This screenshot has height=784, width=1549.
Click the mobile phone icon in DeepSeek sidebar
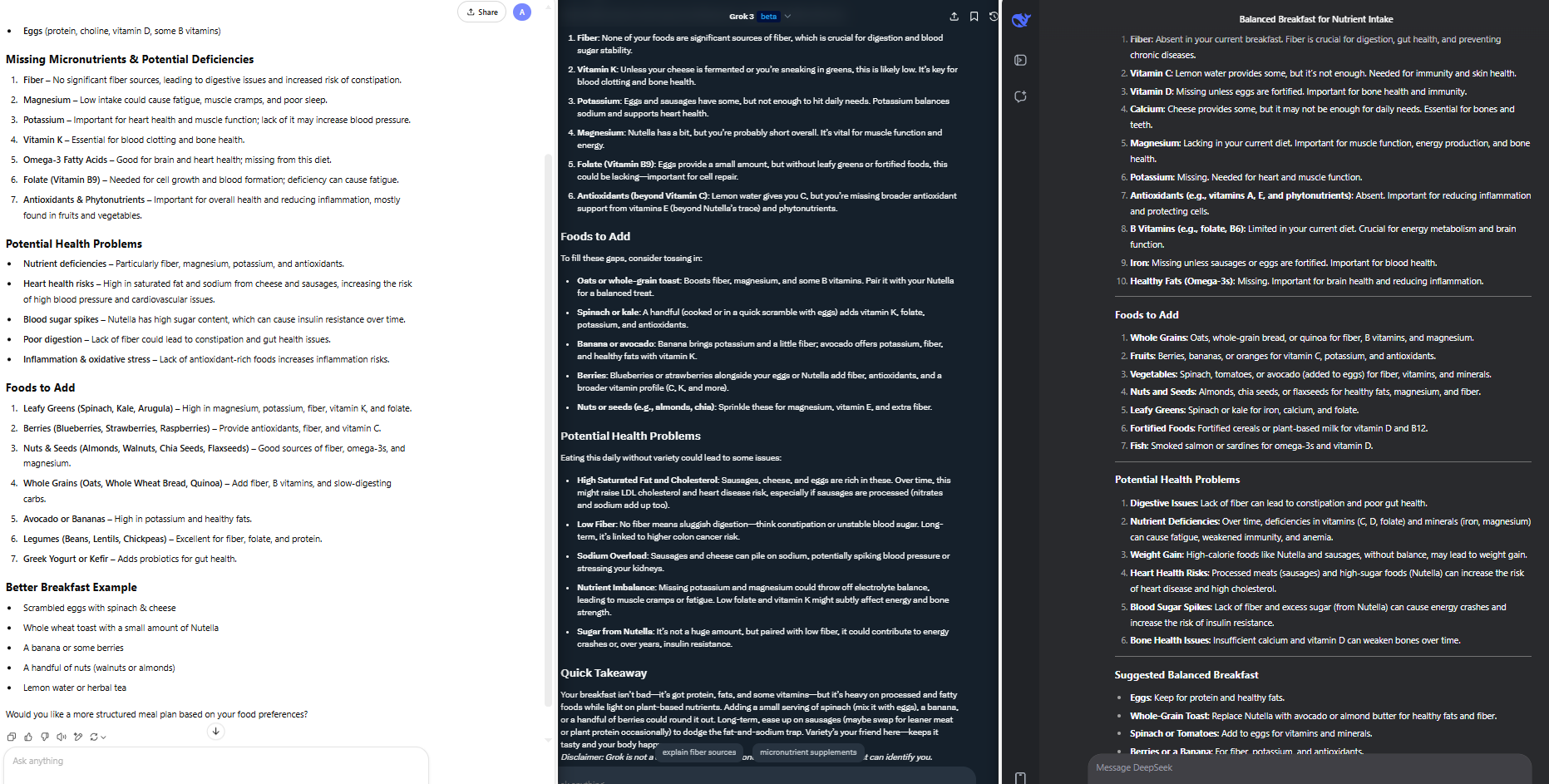click(1020, 777)
